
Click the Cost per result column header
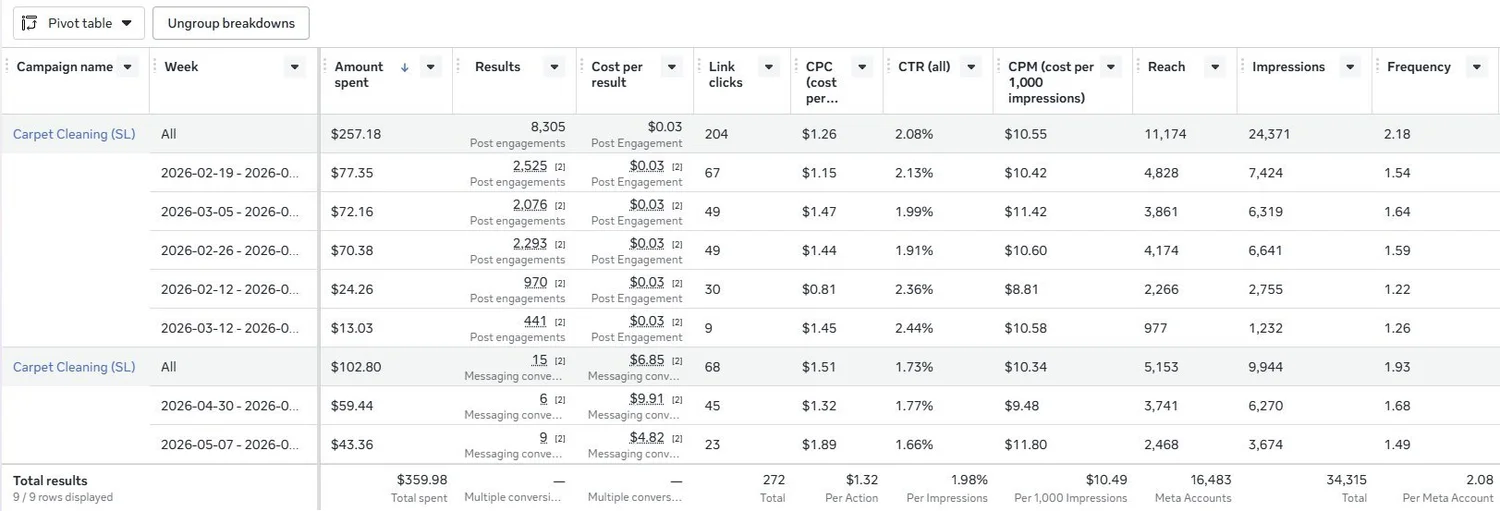[x=617, y=75]
